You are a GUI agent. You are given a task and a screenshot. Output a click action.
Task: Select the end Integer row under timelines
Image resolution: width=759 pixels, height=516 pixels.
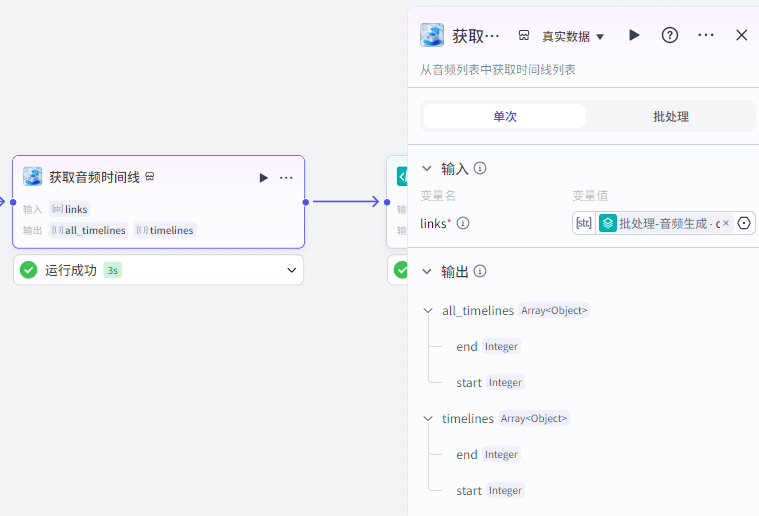[x=488, y=455]
